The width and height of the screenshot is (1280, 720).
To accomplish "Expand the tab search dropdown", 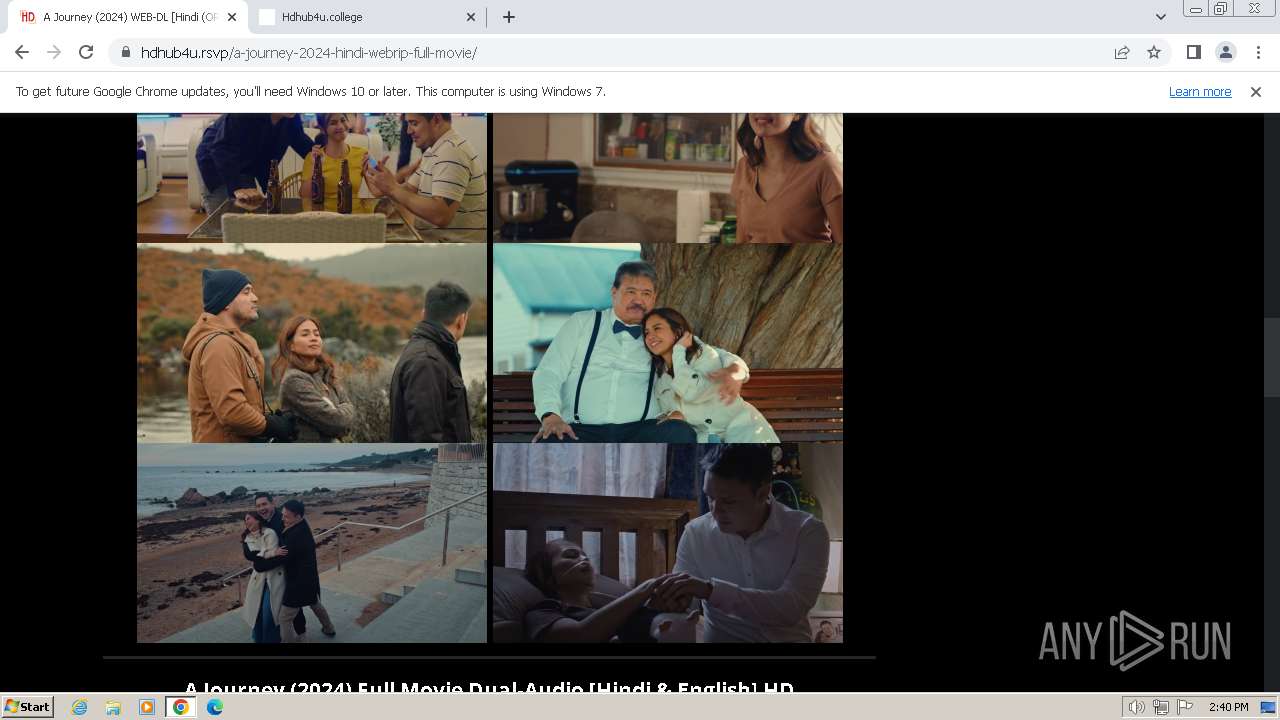I will pyautogui.click(x=1160, y=17).
